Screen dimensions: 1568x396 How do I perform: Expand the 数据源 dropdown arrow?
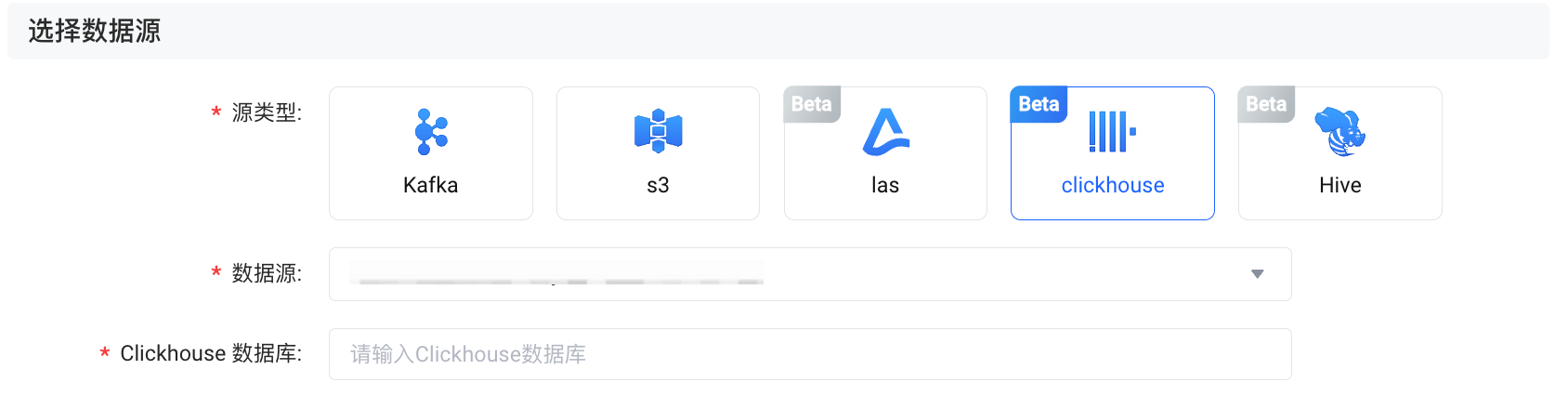pos(1257,274)
